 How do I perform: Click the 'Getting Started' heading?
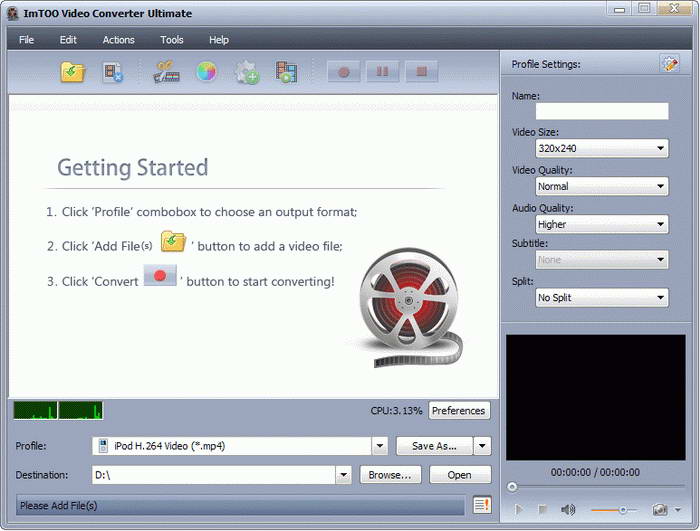[x=133, y=167]
